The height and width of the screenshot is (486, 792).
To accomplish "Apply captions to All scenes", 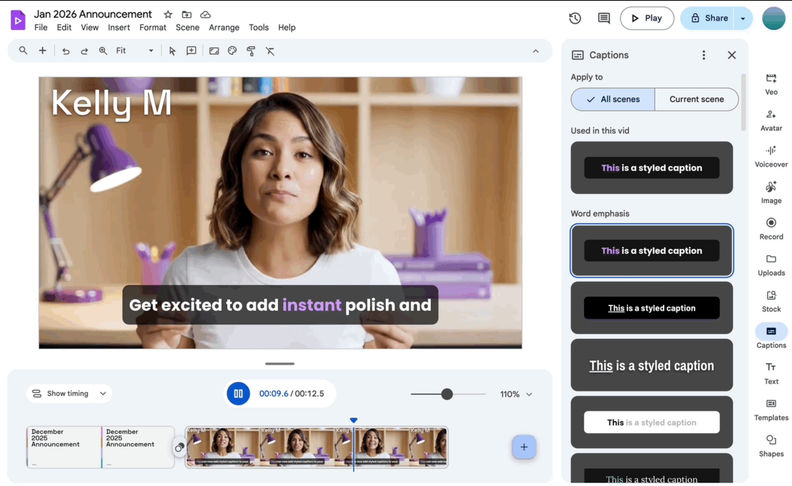I will (x=613, y=100).
